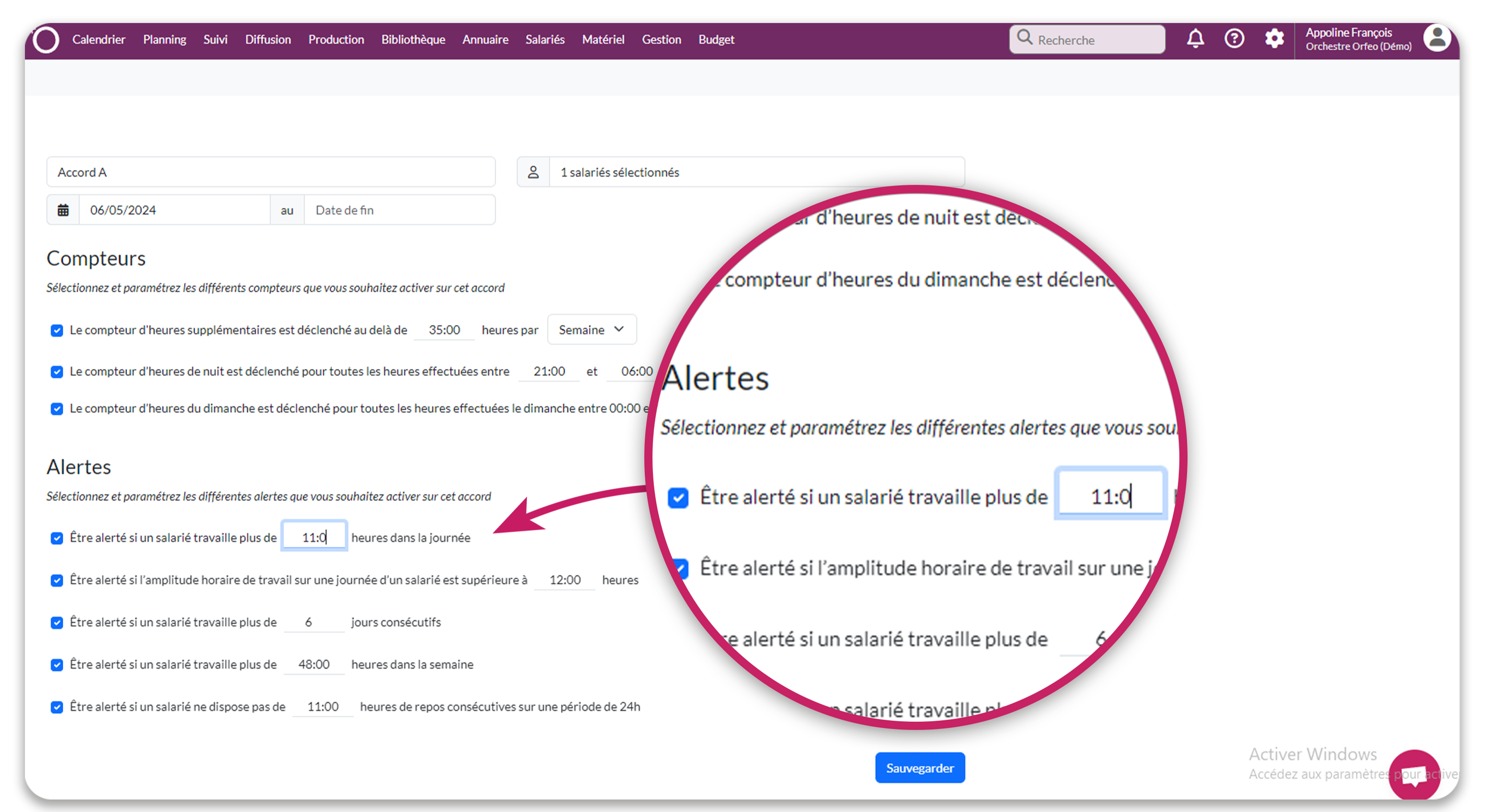1485x812 pixels.
Task: Click the 'jours consécutifs' label
Action: coord(396,622)
